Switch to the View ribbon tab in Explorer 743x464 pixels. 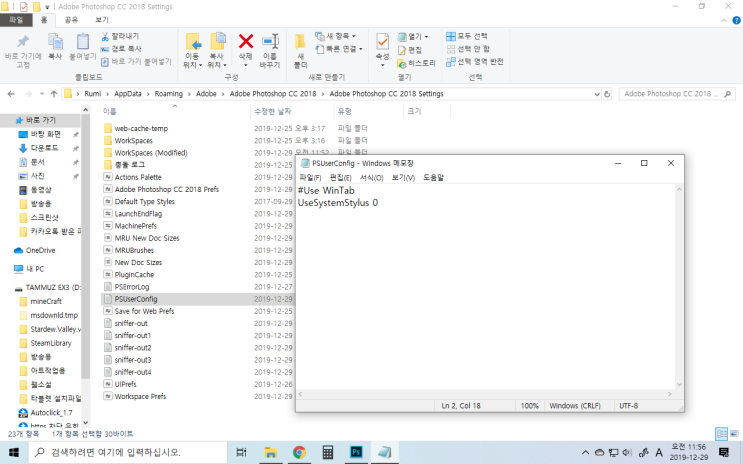pos(102,20)
